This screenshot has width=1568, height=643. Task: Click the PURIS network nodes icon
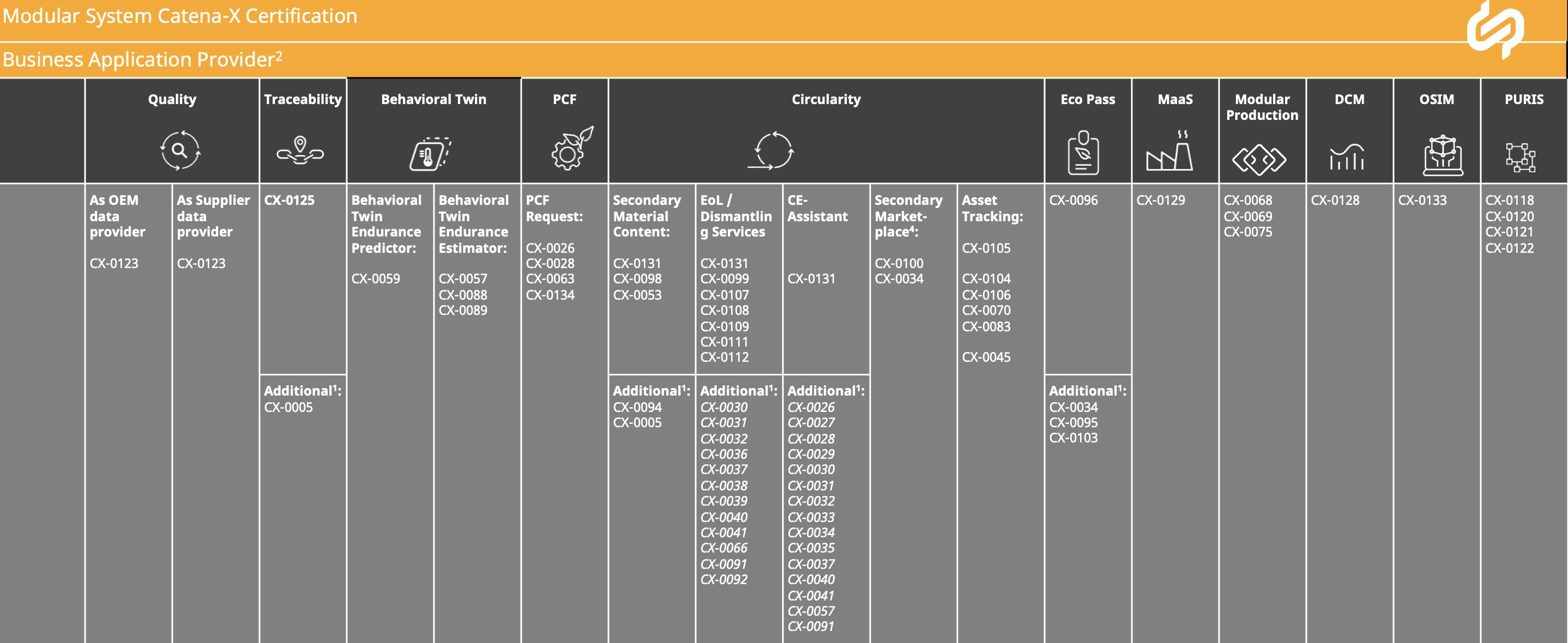[1521, 157]
